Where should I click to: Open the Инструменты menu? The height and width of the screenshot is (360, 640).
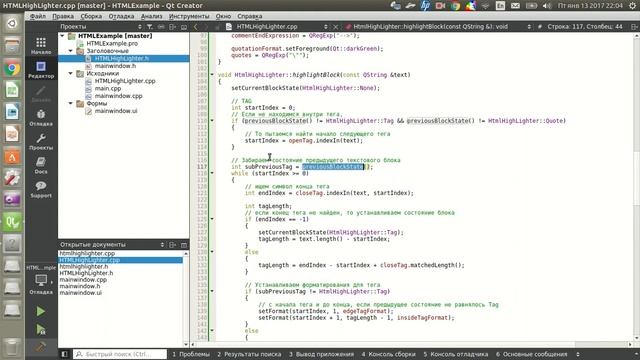189,16
